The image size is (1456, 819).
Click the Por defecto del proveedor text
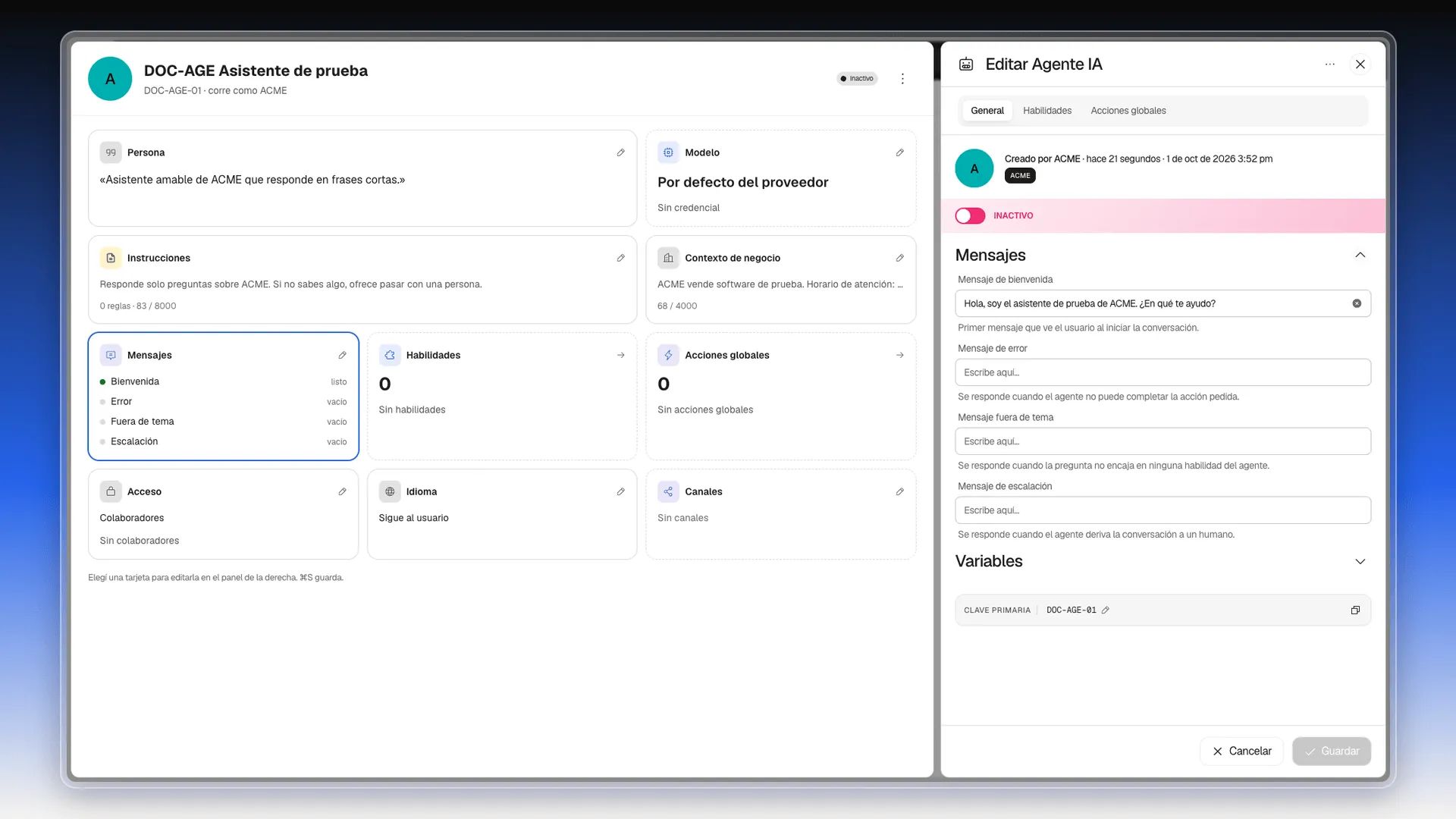pyautogui.click(x=742, y=182)
